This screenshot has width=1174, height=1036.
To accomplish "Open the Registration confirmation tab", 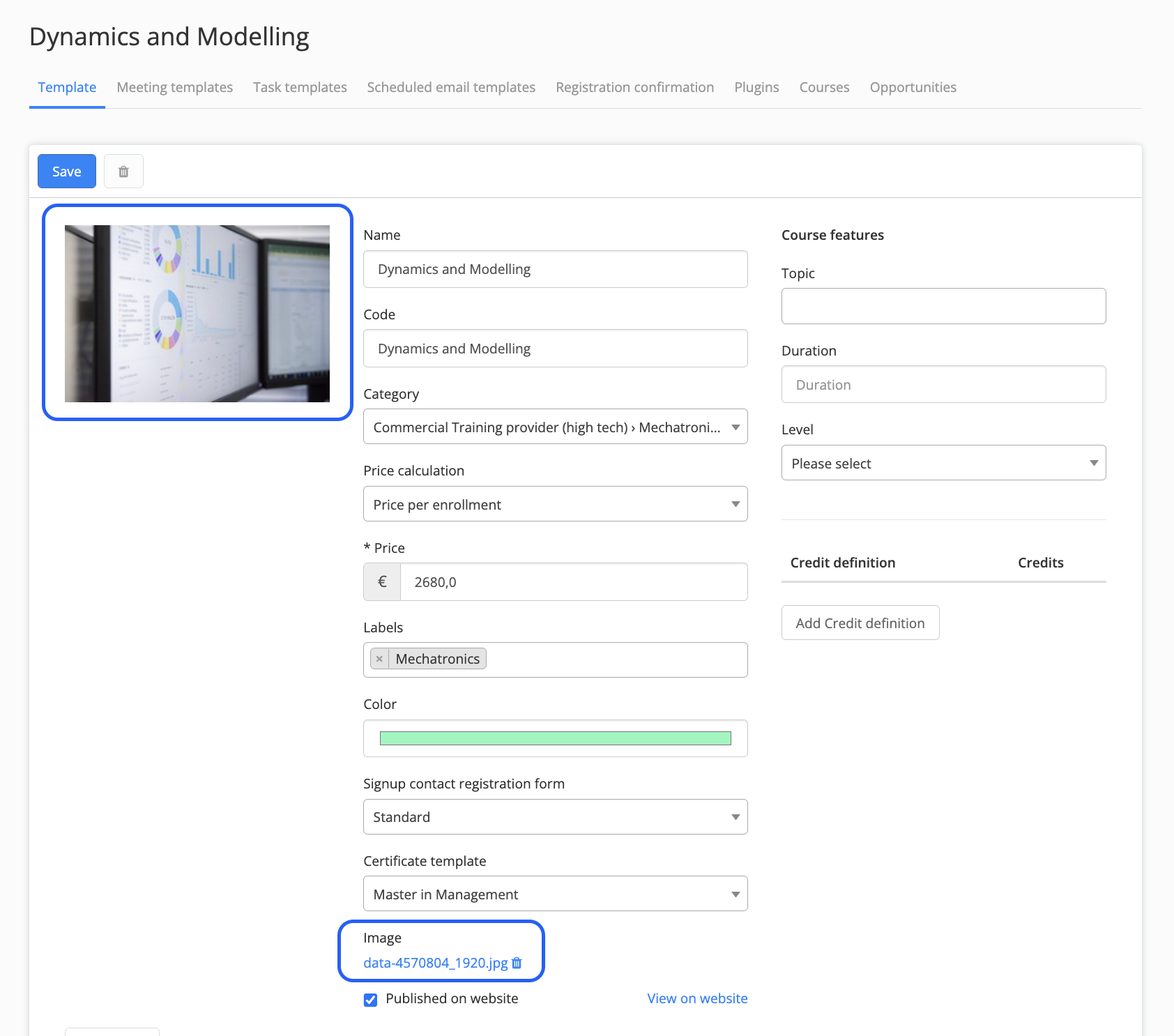I will point(635,87).
